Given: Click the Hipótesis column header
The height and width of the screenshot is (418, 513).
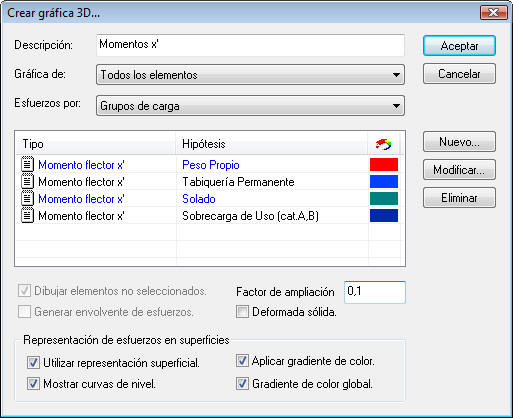Looking at the screenshot, I should (x=272, y=144).
